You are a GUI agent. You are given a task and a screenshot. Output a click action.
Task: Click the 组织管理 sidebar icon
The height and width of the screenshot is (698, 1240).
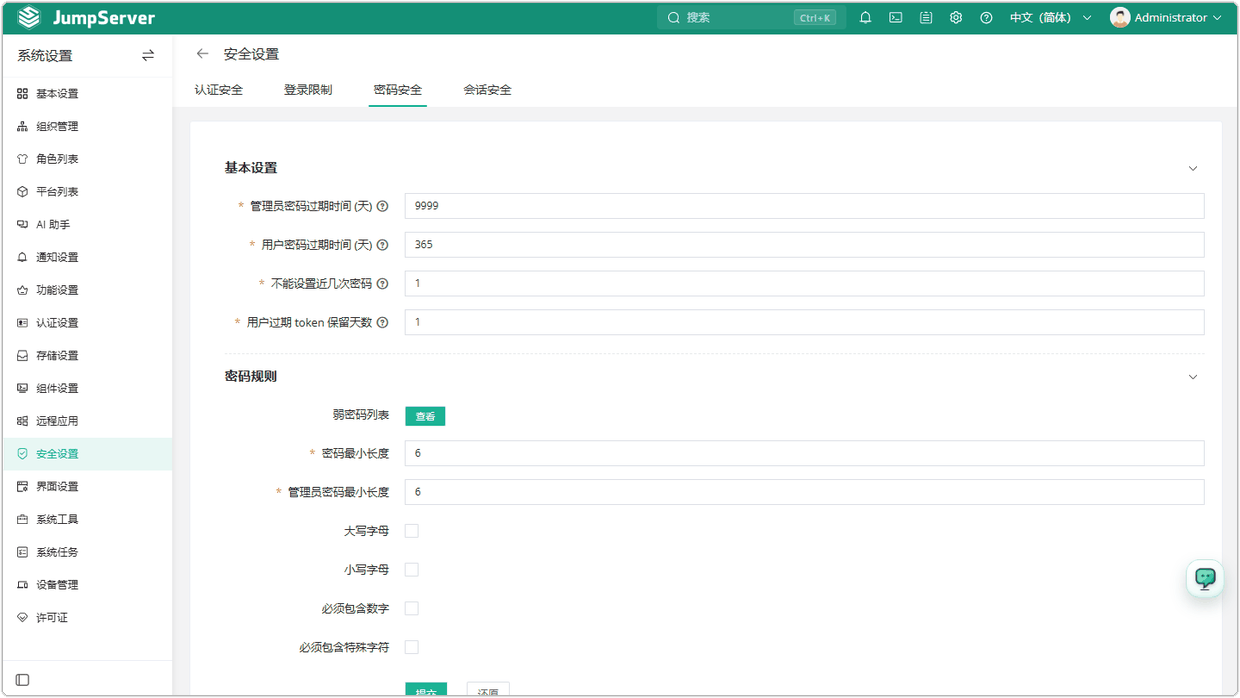click(22, 127)
